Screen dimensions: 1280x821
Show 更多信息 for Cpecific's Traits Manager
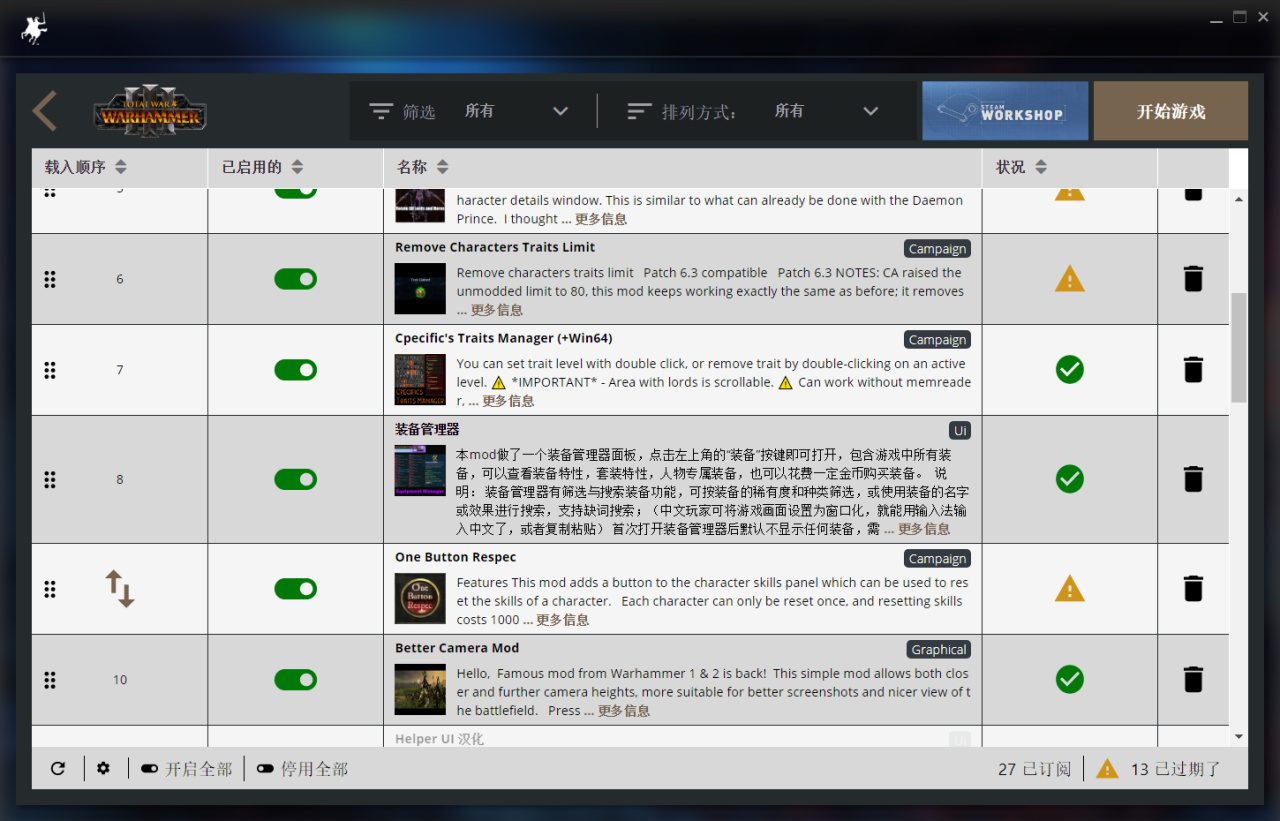[x=508, y=401]
